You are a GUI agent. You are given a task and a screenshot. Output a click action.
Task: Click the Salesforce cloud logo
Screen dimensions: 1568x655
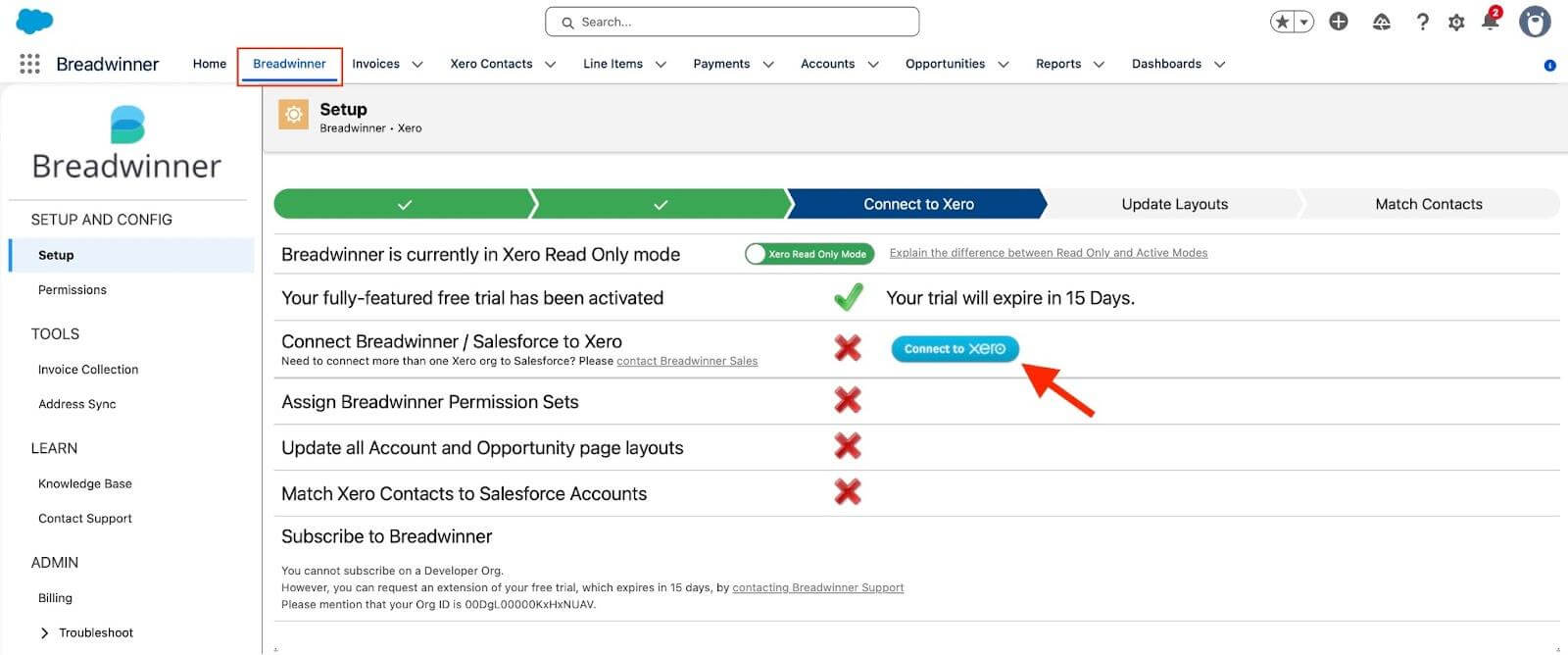[35, 21]
